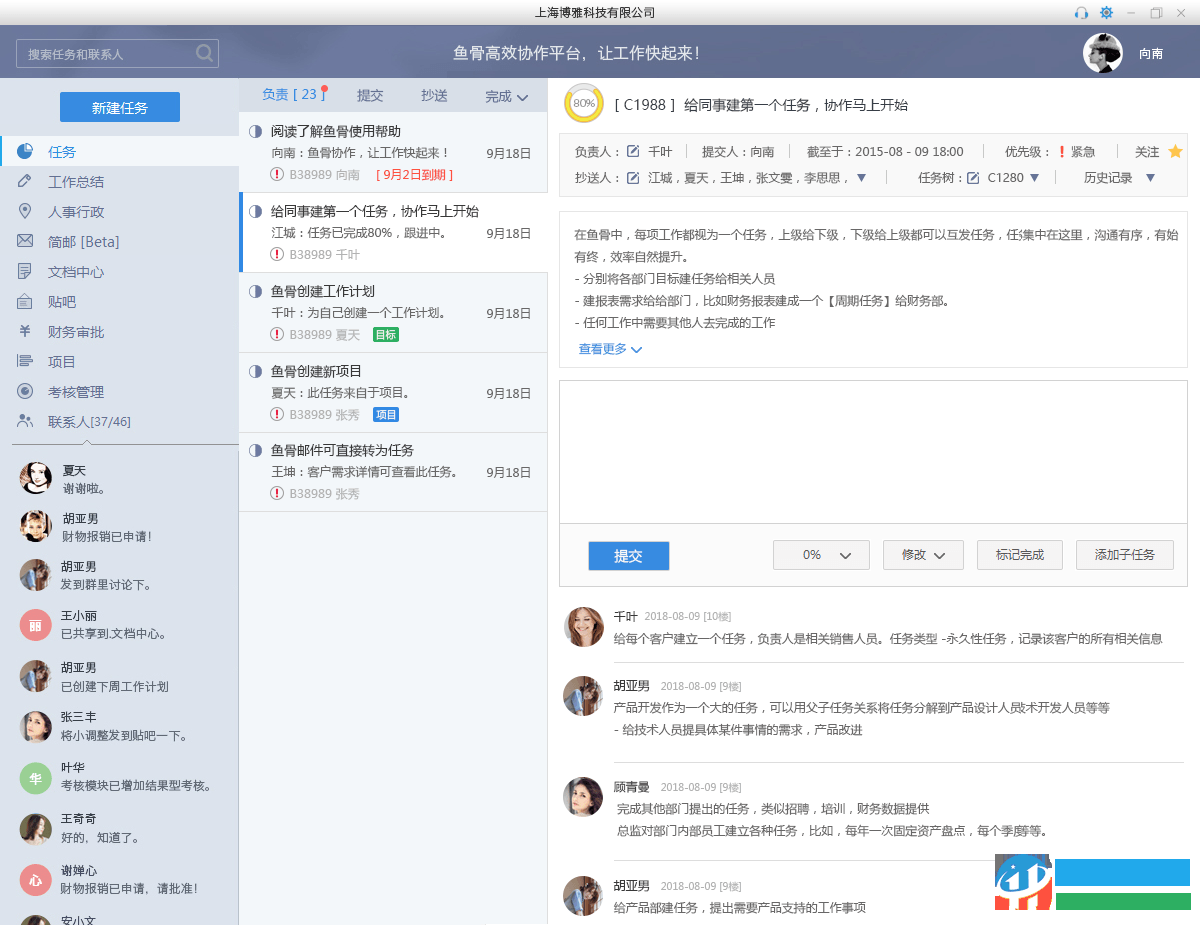Click the 80% progress ring
The width and height of the screenshot is (1200, 925).
click(584, 103)
